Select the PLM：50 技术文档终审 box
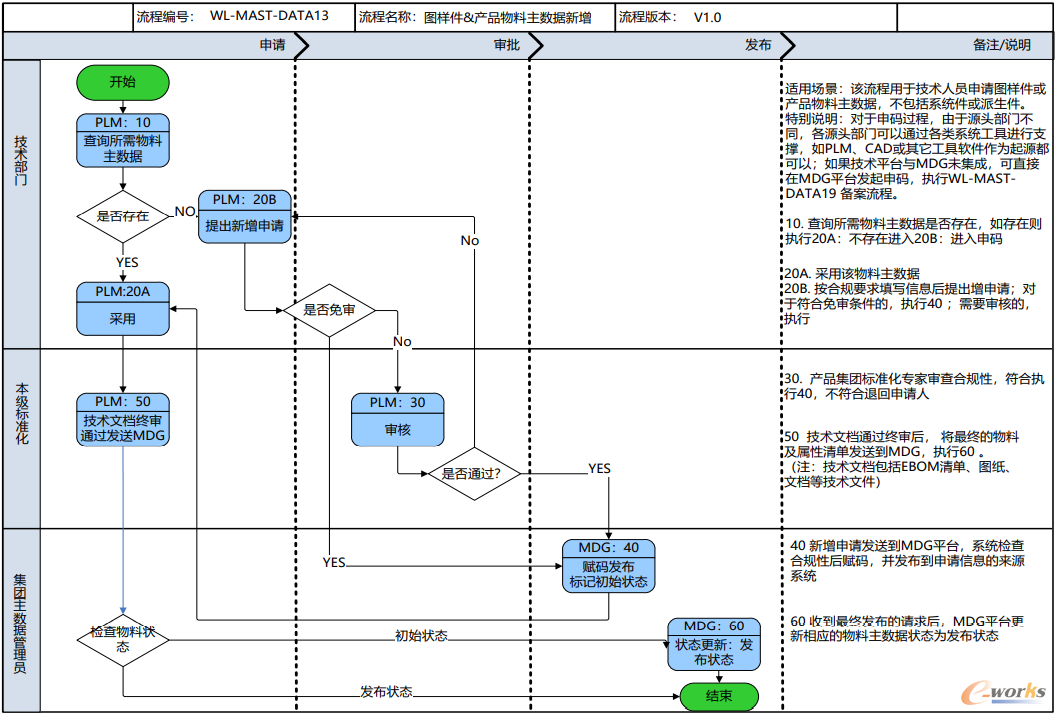This screenshot has height=715, width=1056. tap(123, 419)
